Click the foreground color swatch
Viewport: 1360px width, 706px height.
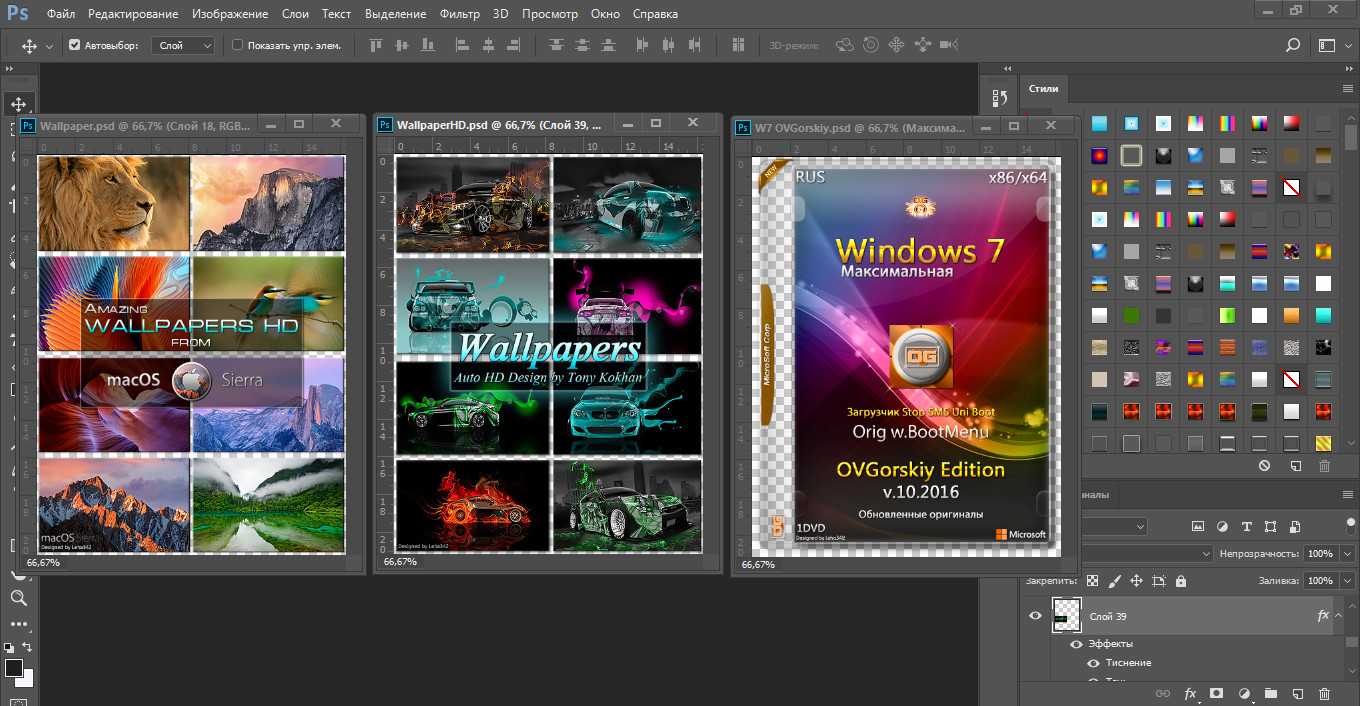point(13,668)
